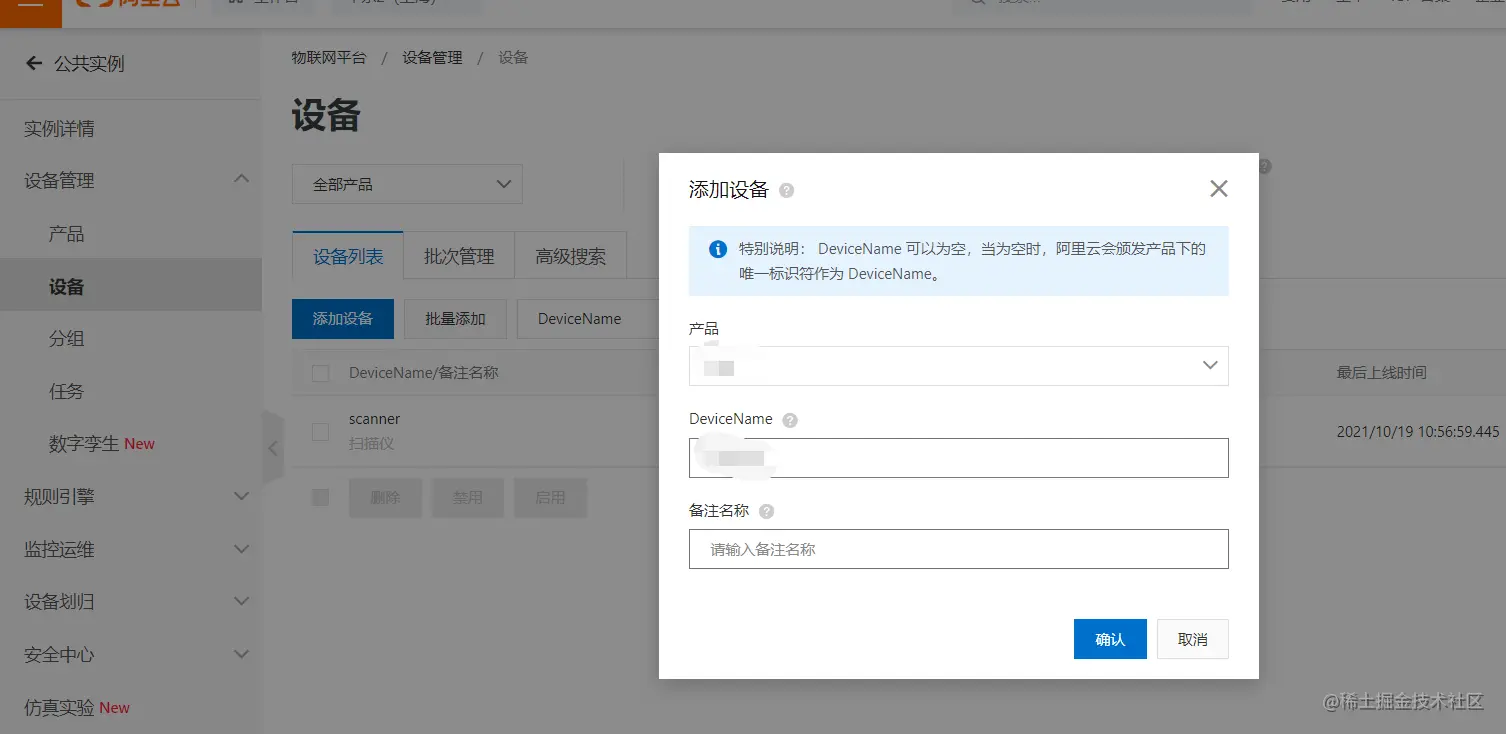Screen dimensions: 1506x734
Task: Close the 添加设备 dialog with the X
Action: [1218, 189]
